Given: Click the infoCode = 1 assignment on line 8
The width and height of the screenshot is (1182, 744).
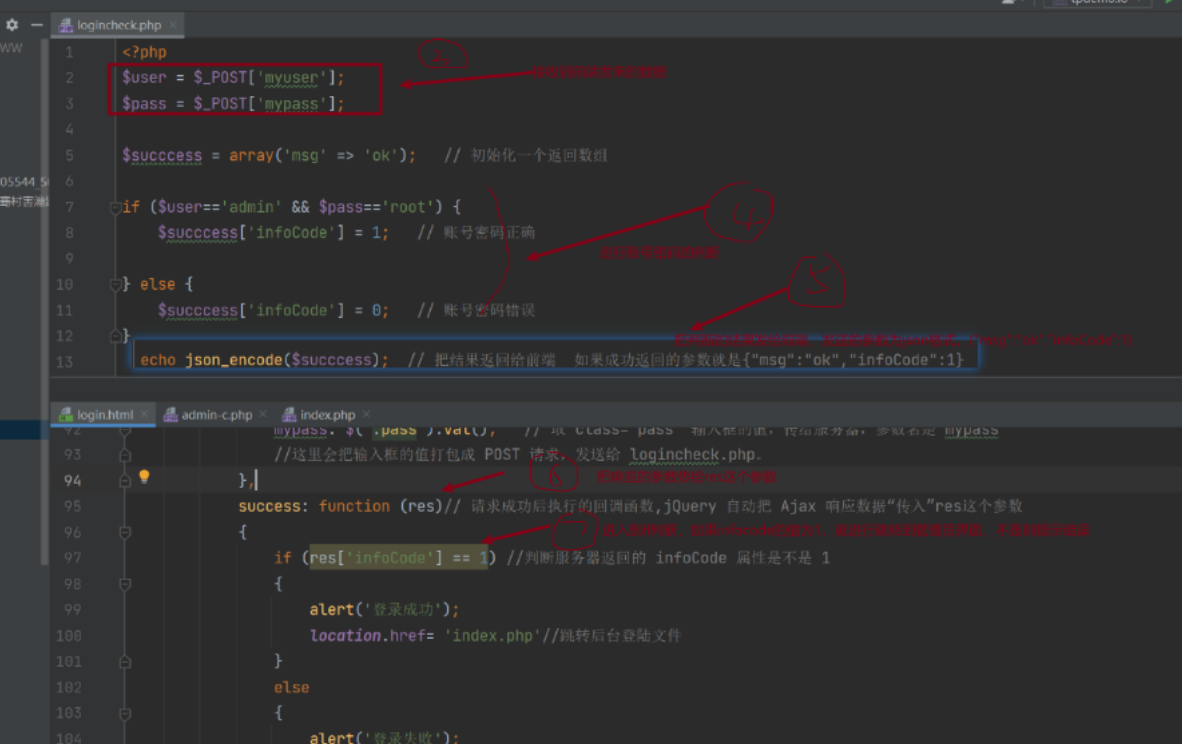Looking at the screenshot, I should pyautogui.click(x=273, y=233).
